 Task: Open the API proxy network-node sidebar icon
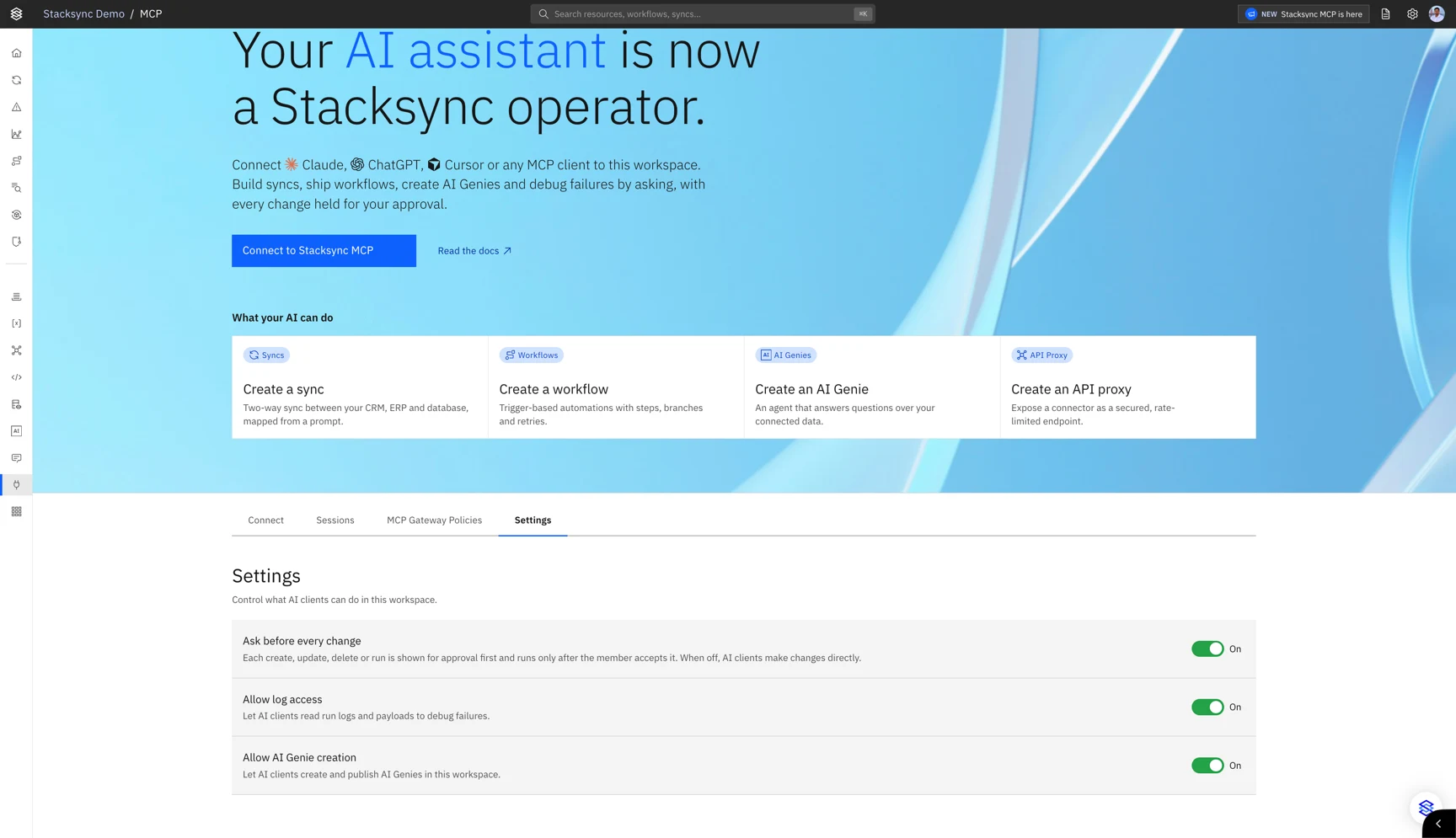click(x=16, y=350)
